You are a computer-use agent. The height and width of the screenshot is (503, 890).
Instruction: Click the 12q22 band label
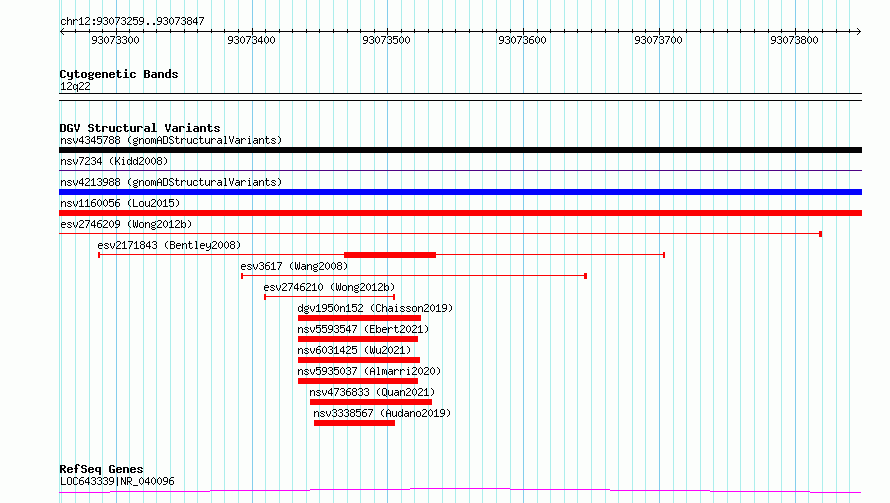[x=75, y=86]
